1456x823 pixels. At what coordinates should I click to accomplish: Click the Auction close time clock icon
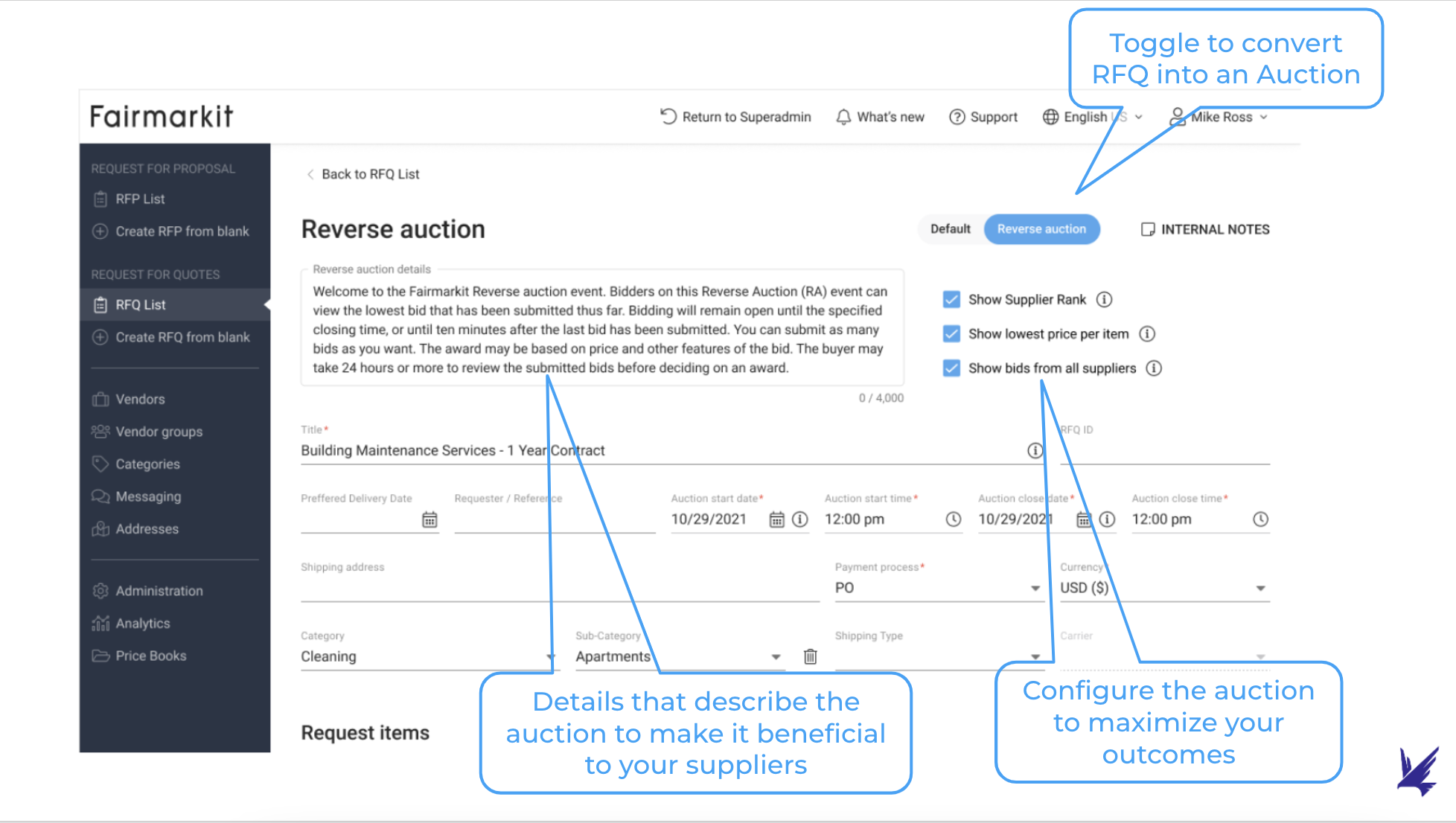tap(1260, 519)
